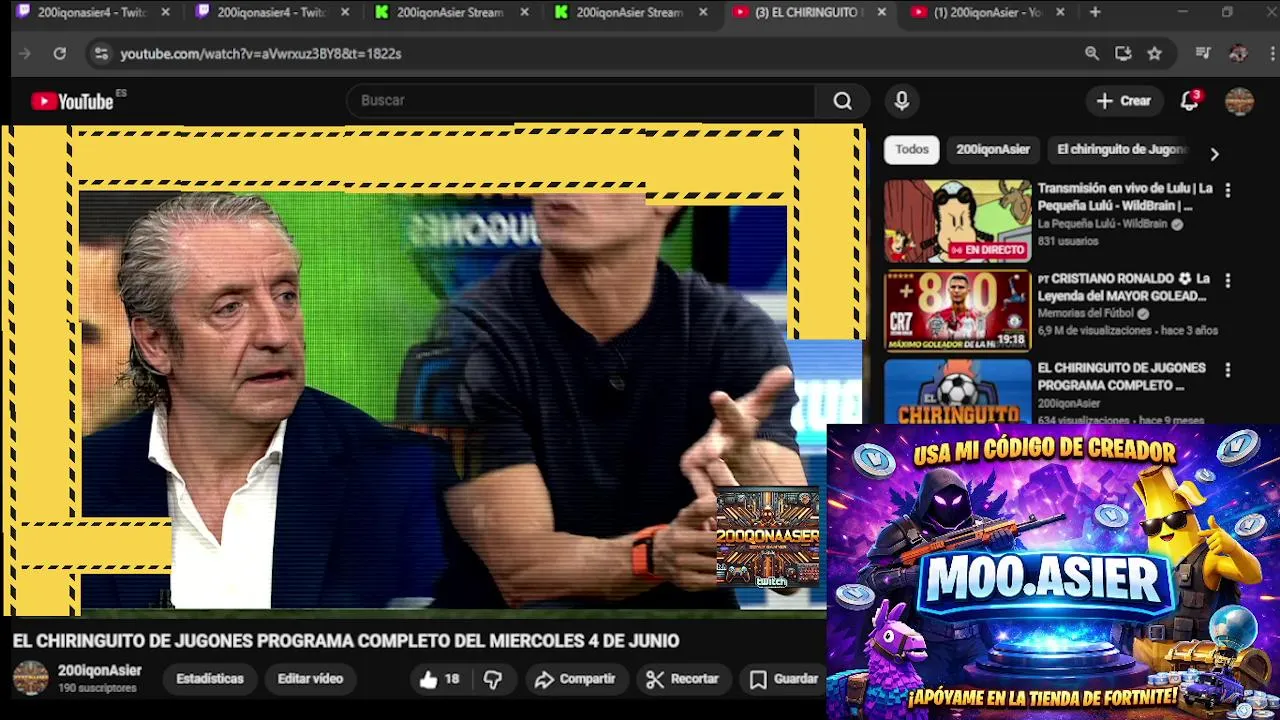Dislike the video with thumbs down

pyautogui.click(x=493, y=679)
